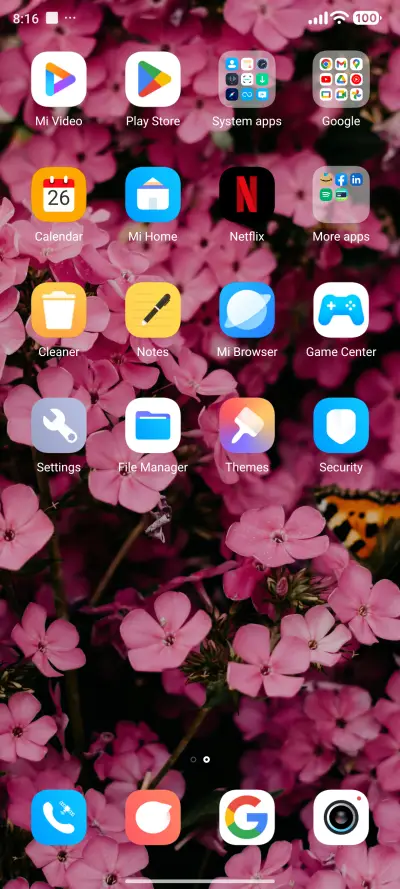
Task: Open the More apps folder
Action: coord(341,194)
